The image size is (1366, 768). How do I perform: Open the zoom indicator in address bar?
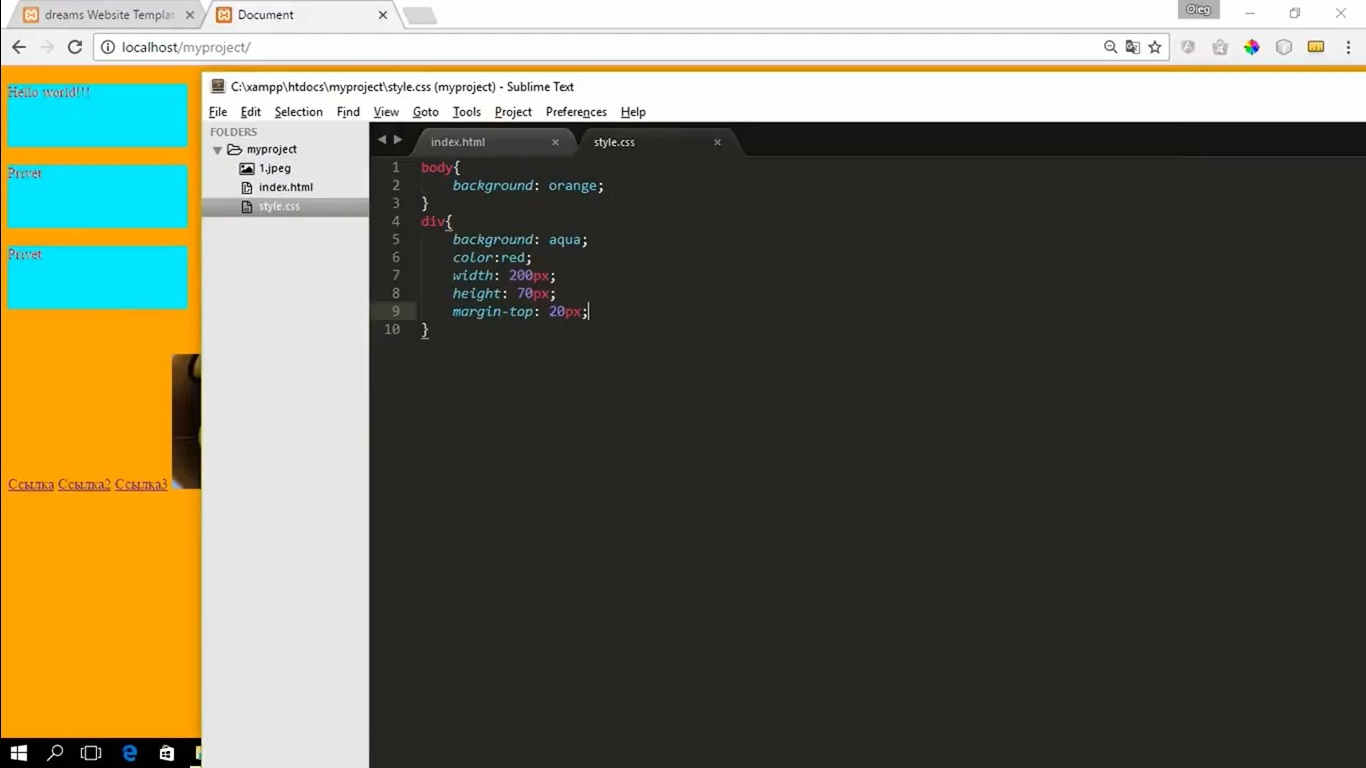click(1110, 47)
